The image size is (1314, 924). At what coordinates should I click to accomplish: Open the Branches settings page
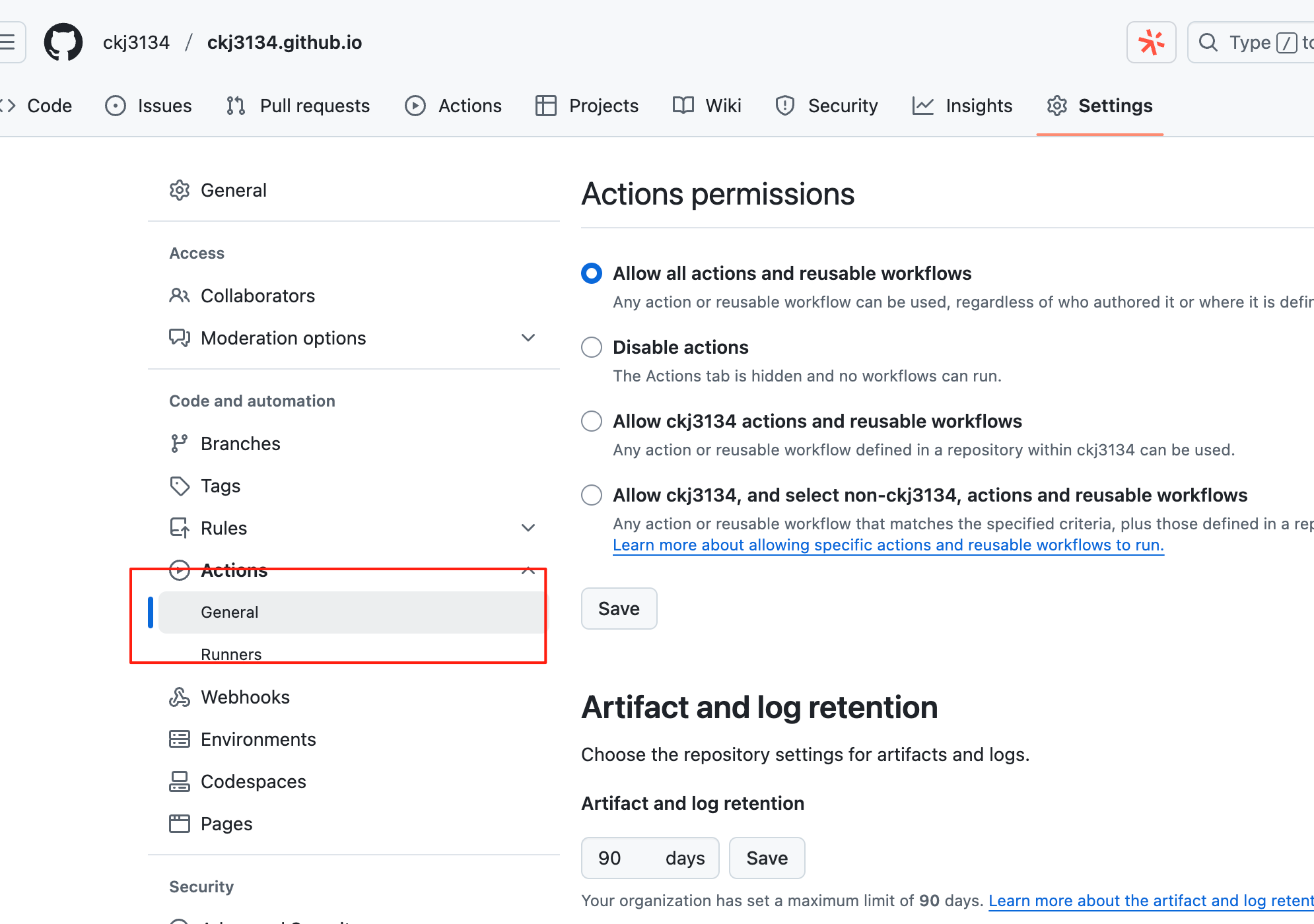point(240,444)
